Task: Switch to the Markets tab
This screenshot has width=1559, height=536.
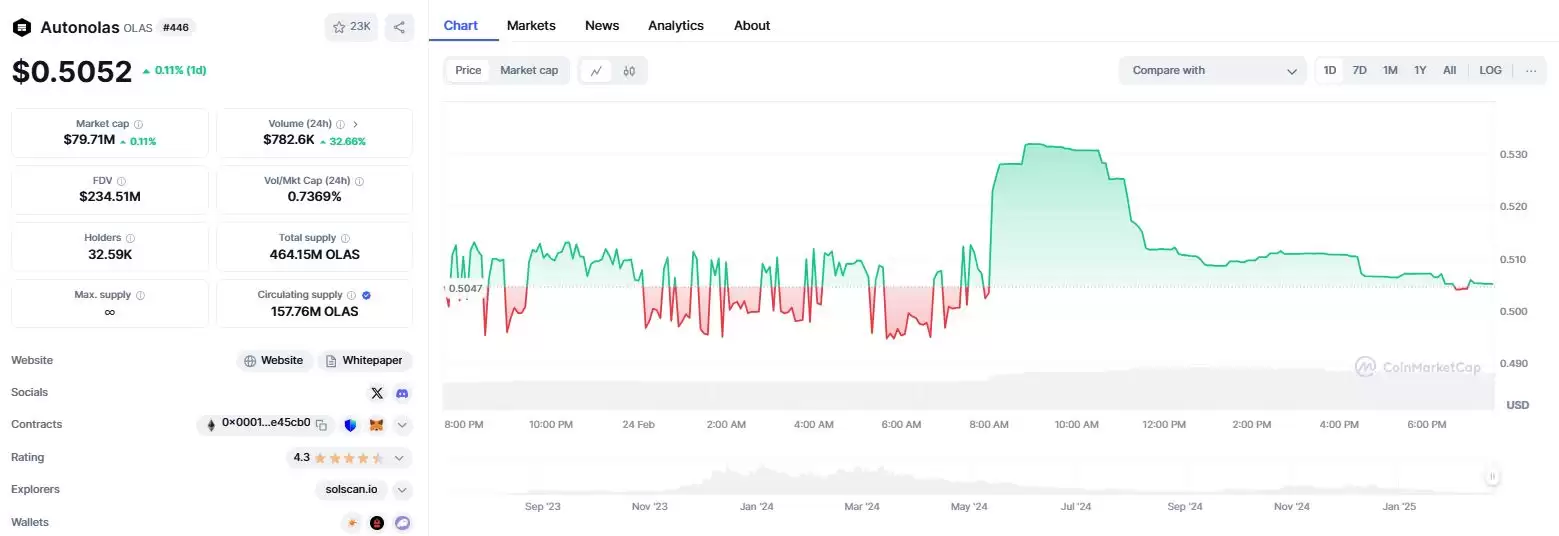Action: [x=531, y=25]
